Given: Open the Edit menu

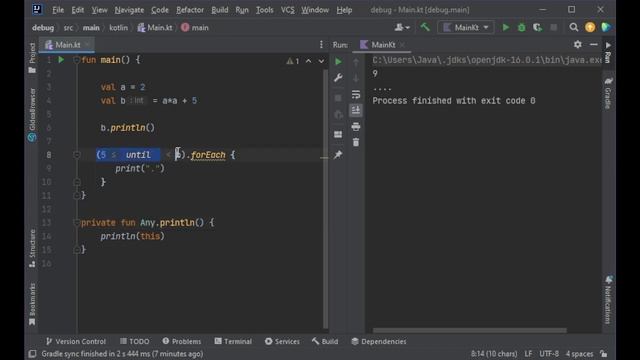Looking at the screenshot, I should click(78, 10).
